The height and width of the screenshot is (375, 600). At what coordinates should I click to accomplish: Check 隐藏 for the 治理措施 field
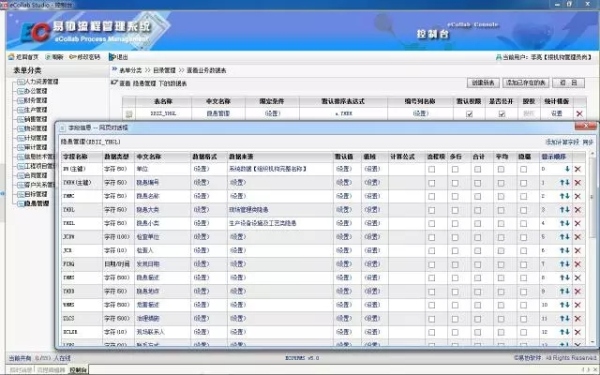(x=523, y=319)
